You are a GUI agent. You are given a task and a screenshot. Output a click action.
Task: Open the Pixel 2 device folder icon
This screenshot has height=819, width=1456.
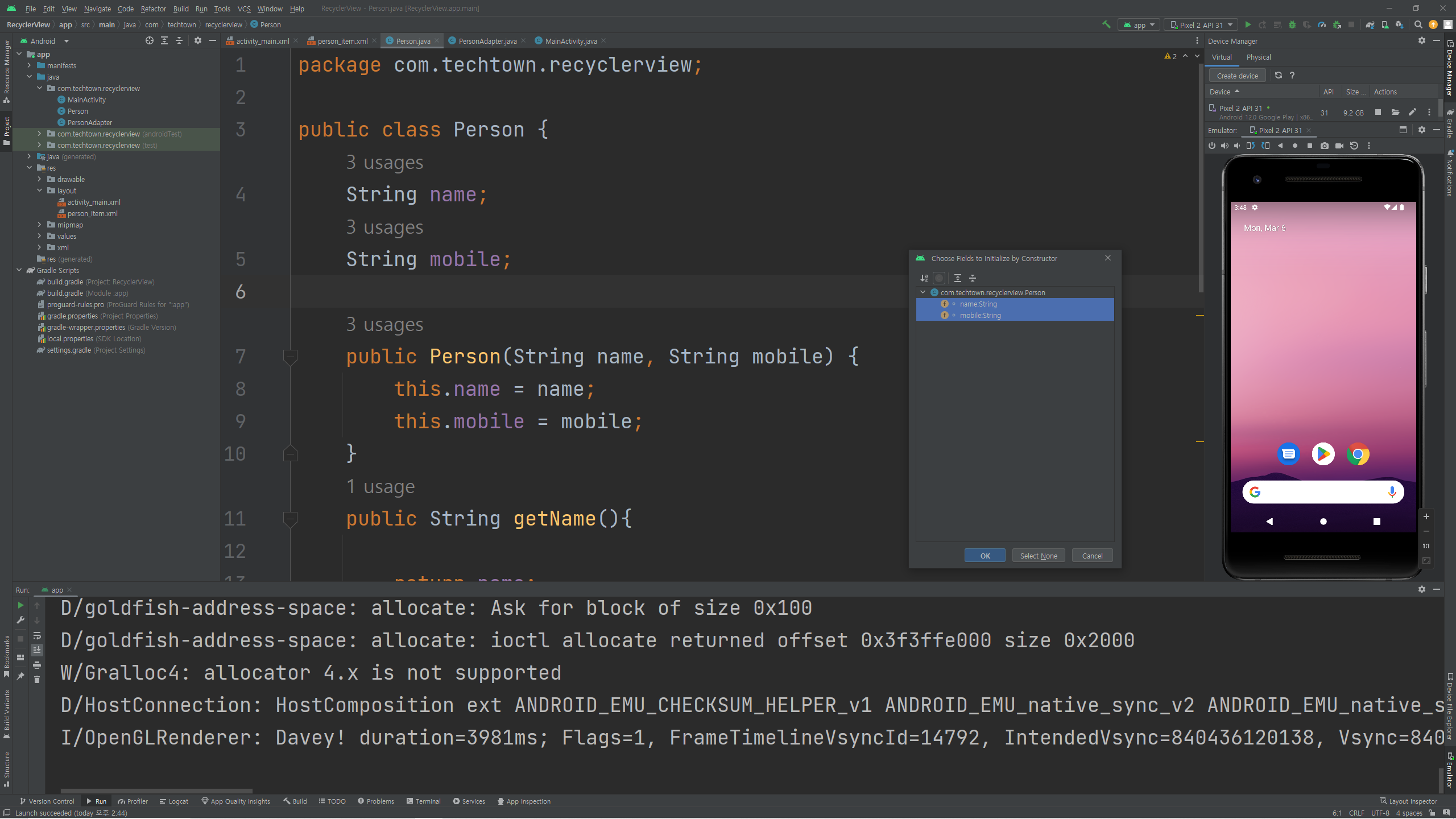(1395, 112)
